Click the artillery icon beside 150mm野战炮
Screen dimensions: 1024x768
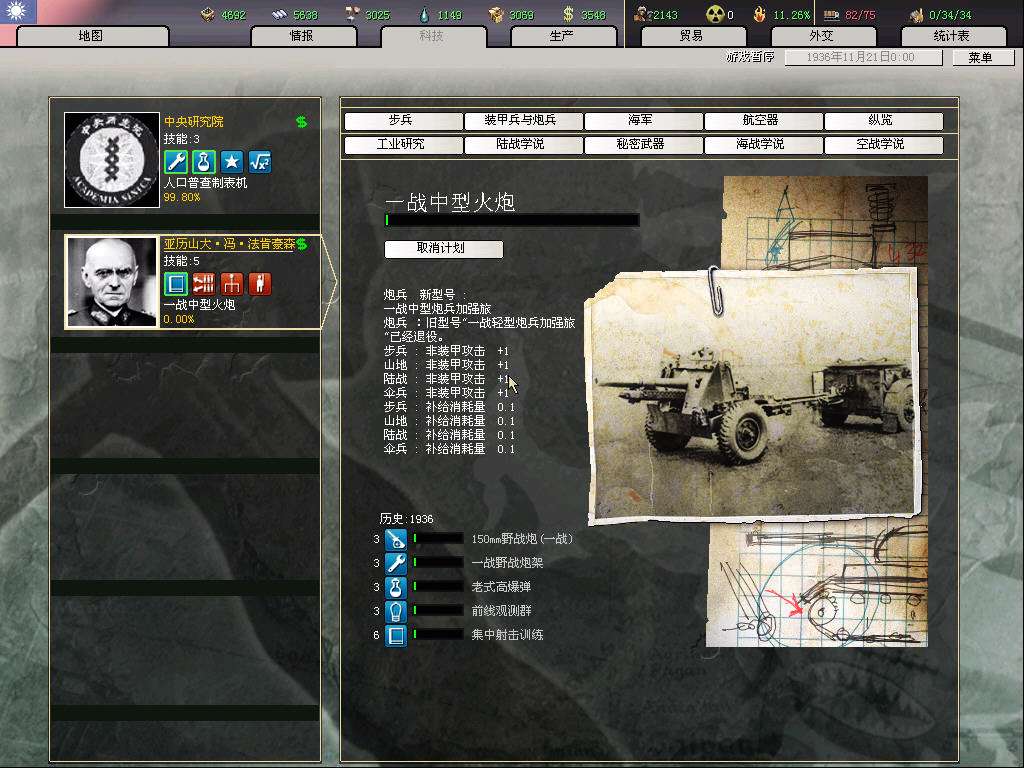[396, 539]
